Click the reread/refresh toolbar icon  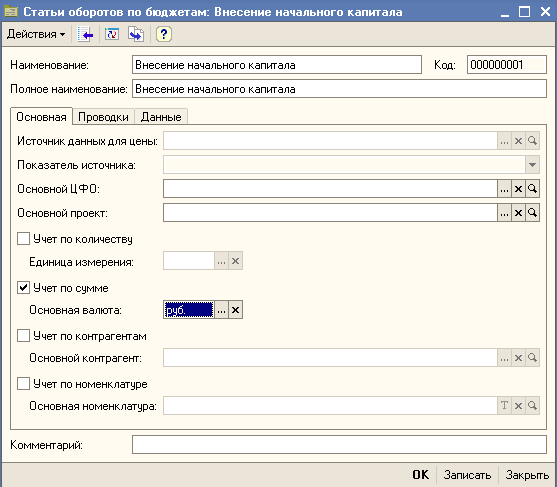112,34
